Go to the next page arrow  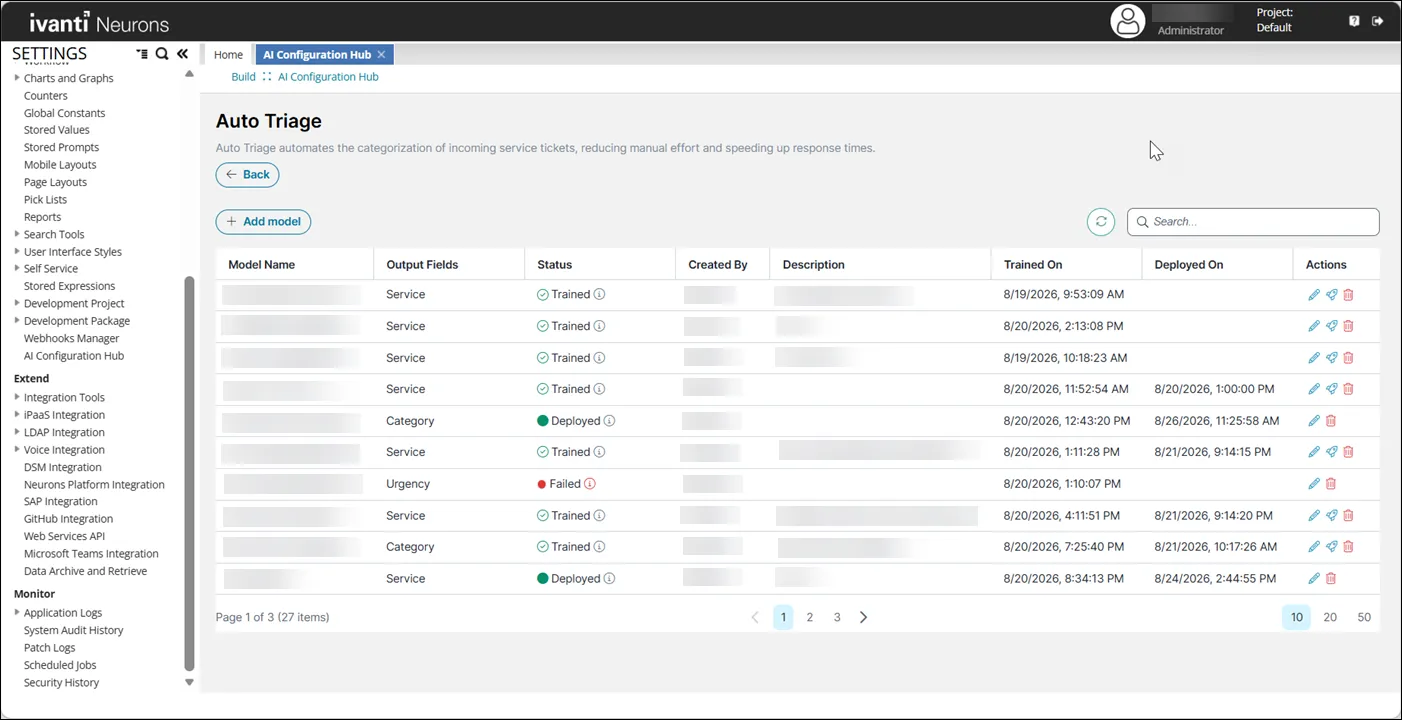point(864,618)
